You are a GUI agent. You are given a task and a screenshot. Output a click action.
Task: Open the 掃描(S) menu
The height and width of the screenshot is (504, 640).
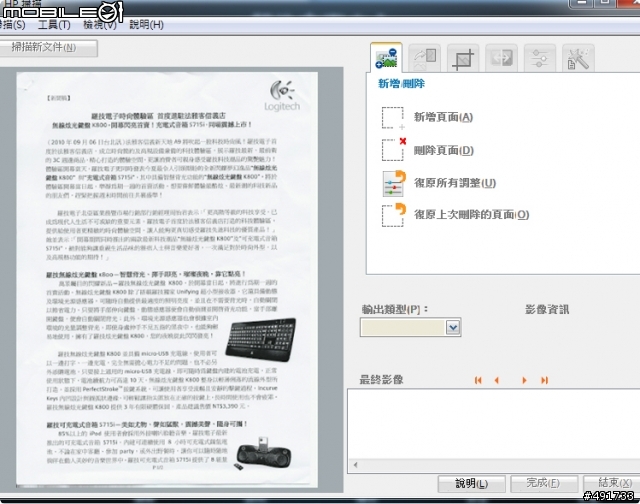point(12,25)
